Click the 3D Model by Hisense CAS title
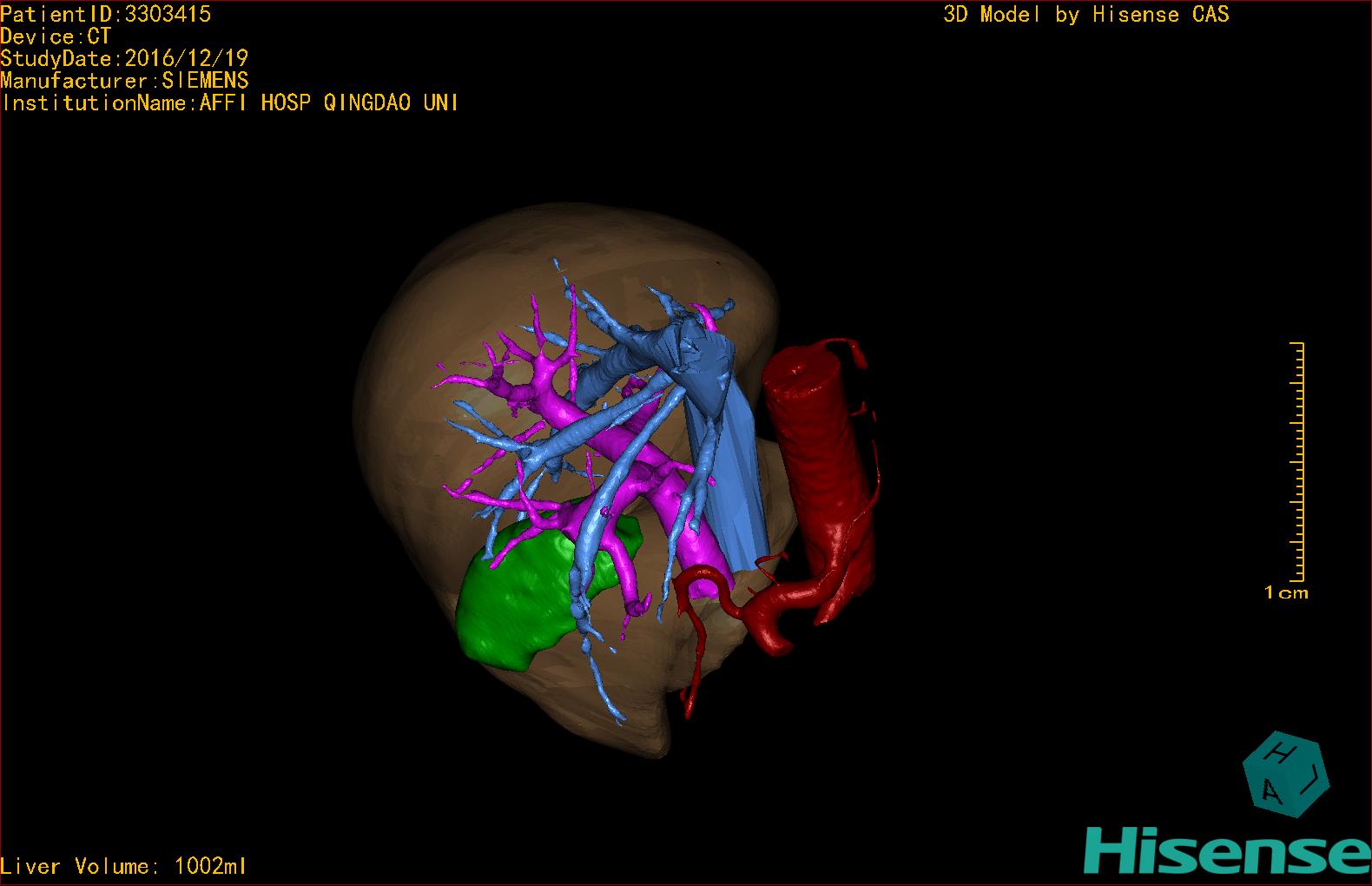This screenshot has width=1372, height=886. point(1085,14)
